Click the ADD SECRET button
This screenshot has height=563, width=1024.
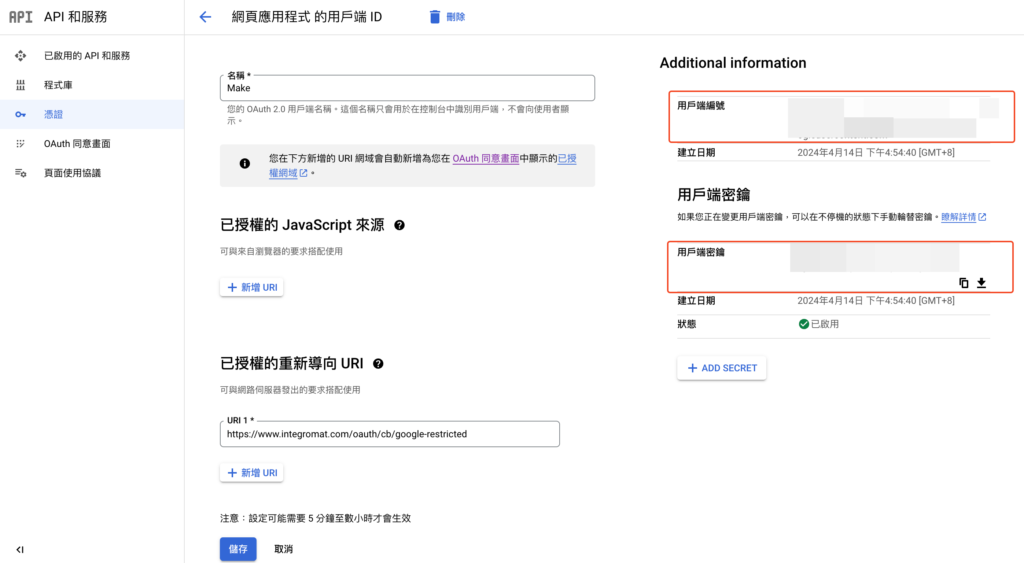coord(722,368)
